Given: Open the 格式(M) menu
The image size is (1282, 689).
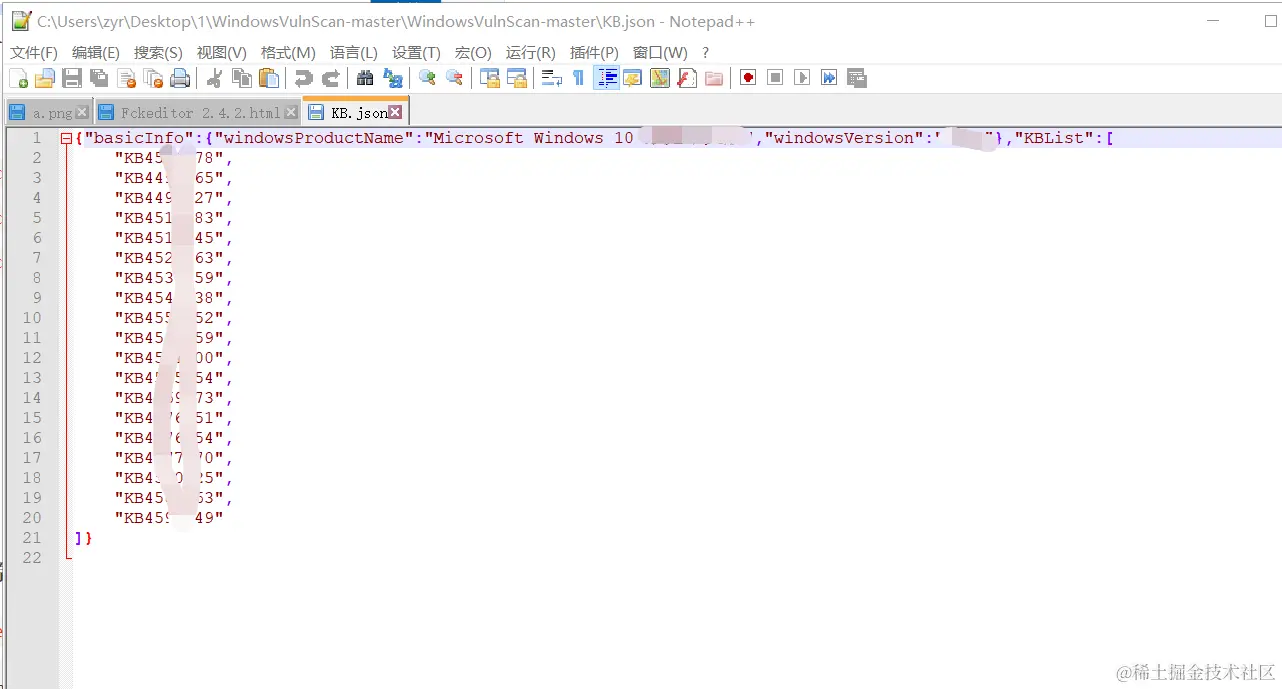Looking at the screenshot, I should [x=288, y=53].
